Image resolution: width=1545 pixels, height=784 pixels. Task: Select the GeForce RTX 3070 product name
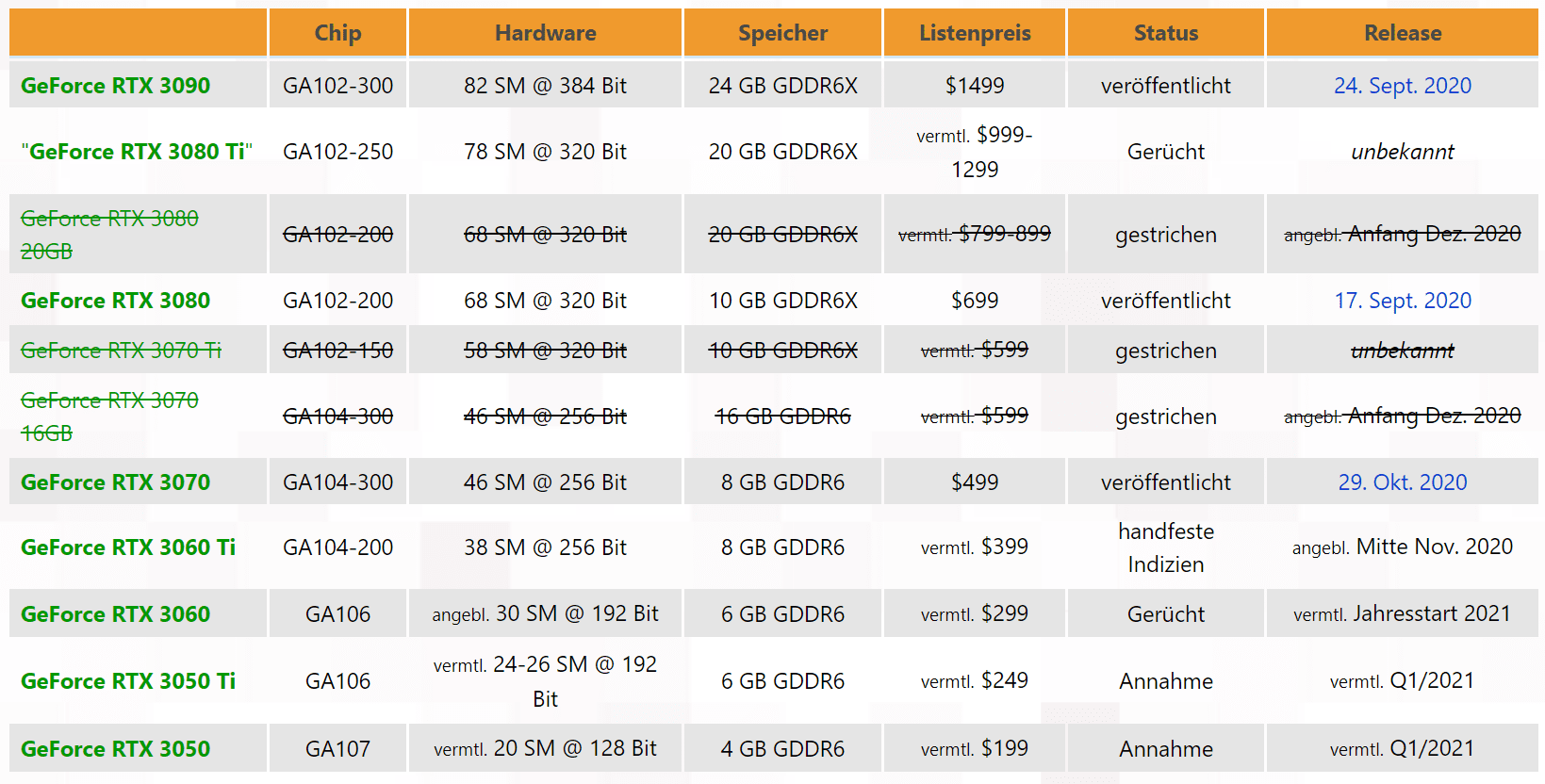tap(115, 482)
